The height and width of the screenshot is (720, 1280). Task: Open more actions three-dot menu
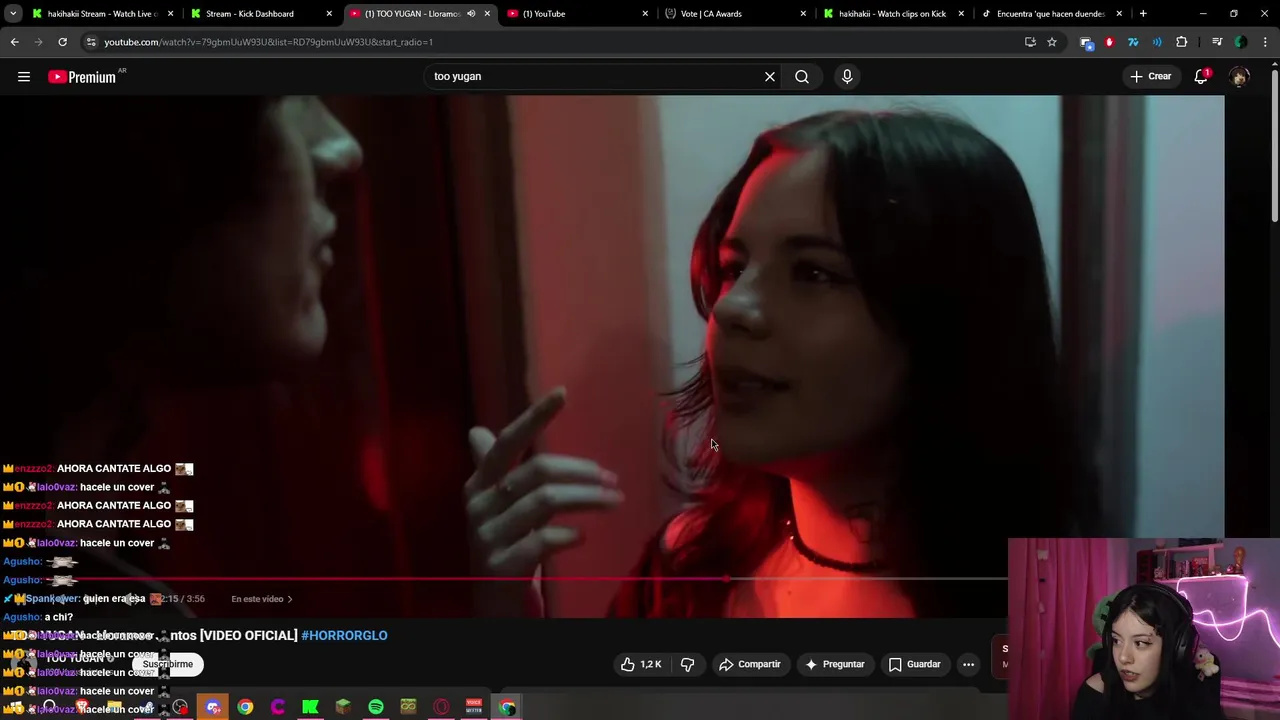point(968,664)
